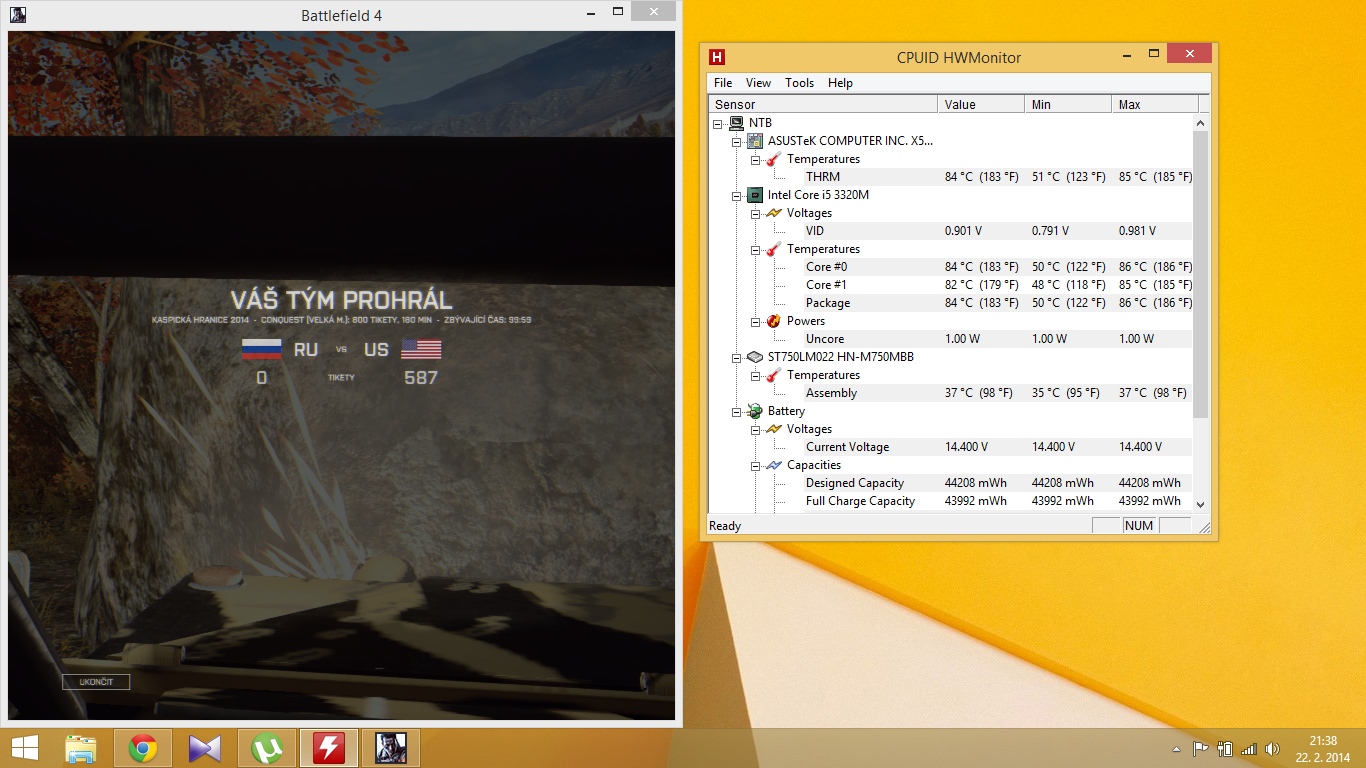Click the thermometer icon for Intel Core Temperatures

point(774,249)
